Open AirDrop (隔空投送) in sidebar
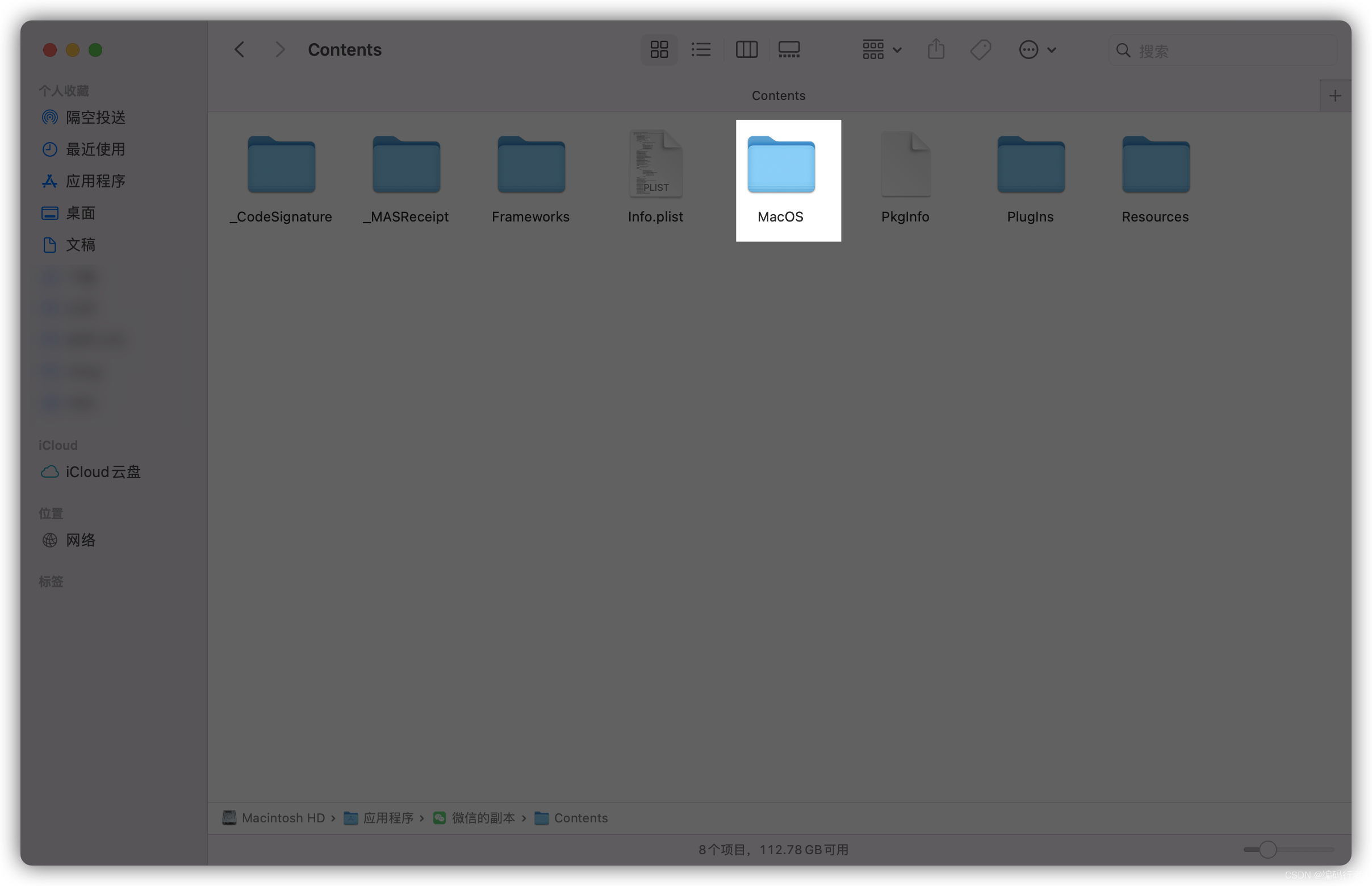 click(x=95, y=118)
